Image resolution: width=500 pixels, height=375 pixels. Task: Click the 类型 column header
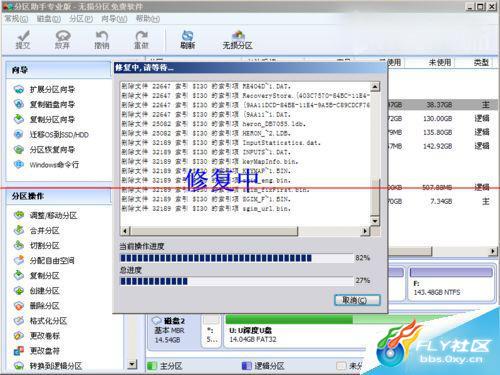[x=481, y=62]
